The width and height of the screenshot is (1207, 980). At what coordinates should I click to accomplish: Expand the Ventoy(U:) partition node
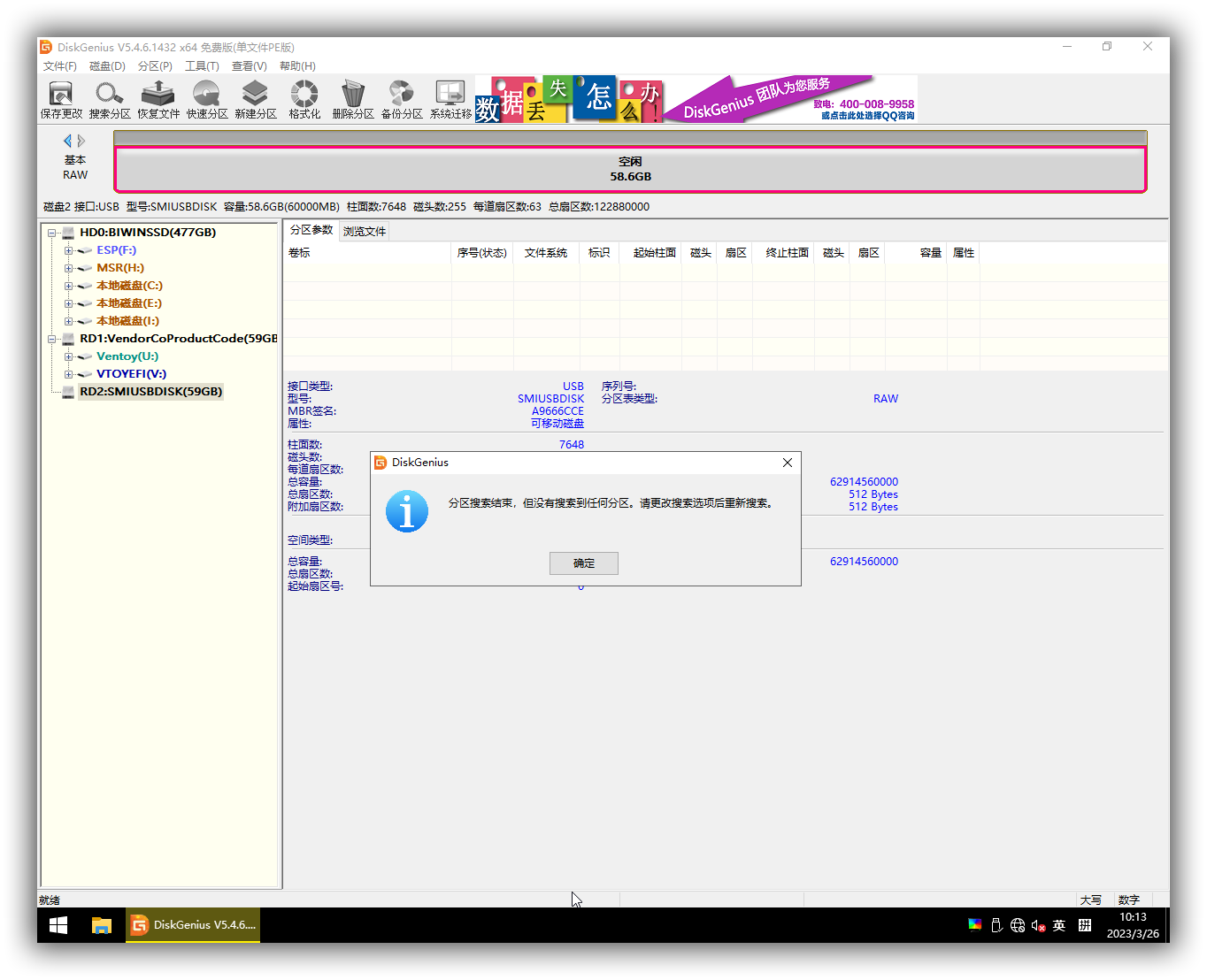pos(68,356)
